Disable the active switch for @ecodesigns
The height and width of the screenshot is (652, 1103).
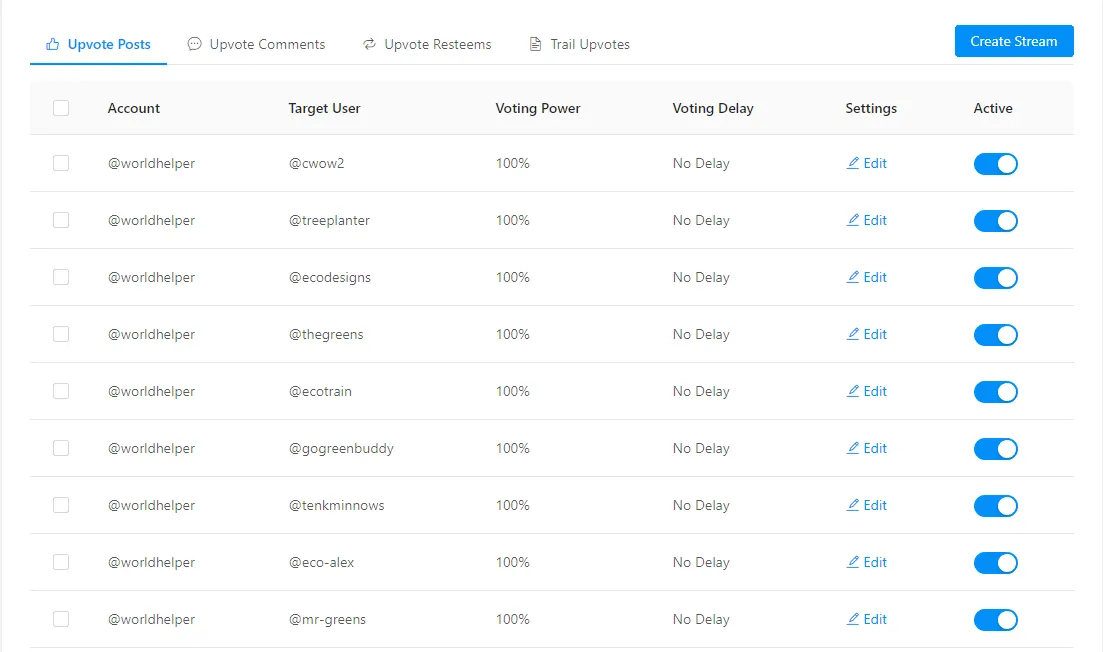click(x=995, y=278)
